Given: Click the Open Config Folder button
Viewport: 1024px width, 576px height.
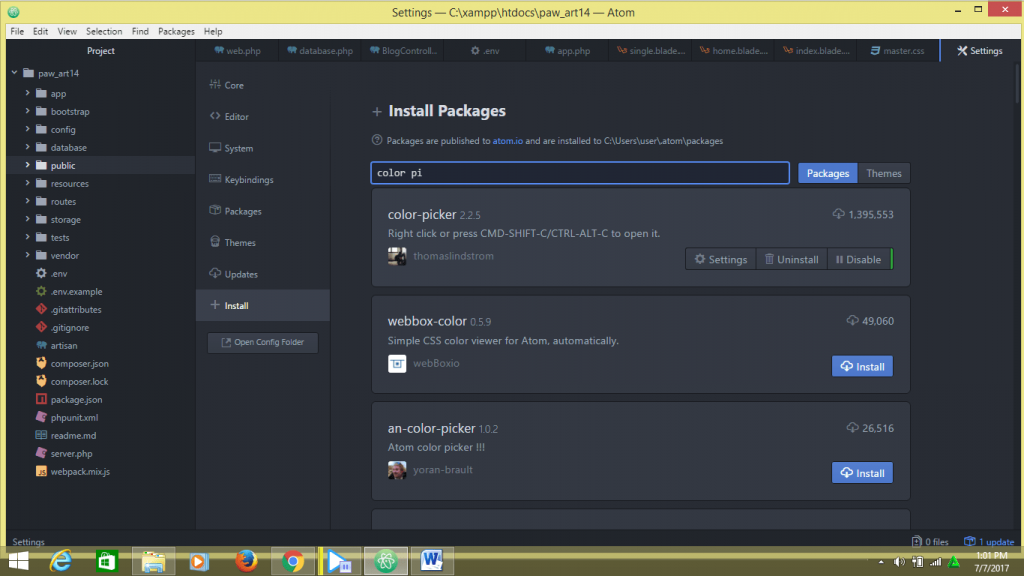Looking at the screenshot, I should [x=262, y=342].
